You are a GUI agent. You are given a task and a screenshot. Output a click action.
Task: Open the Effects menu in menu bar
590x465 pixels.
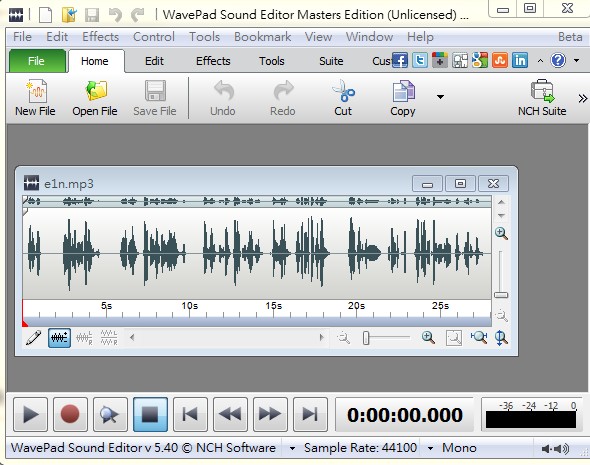point(100,37)
